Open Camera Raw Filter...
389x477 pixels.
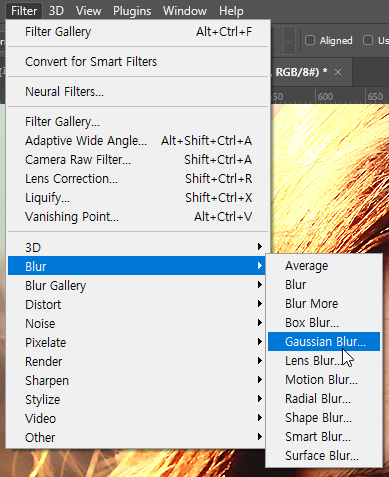[138, 160]
